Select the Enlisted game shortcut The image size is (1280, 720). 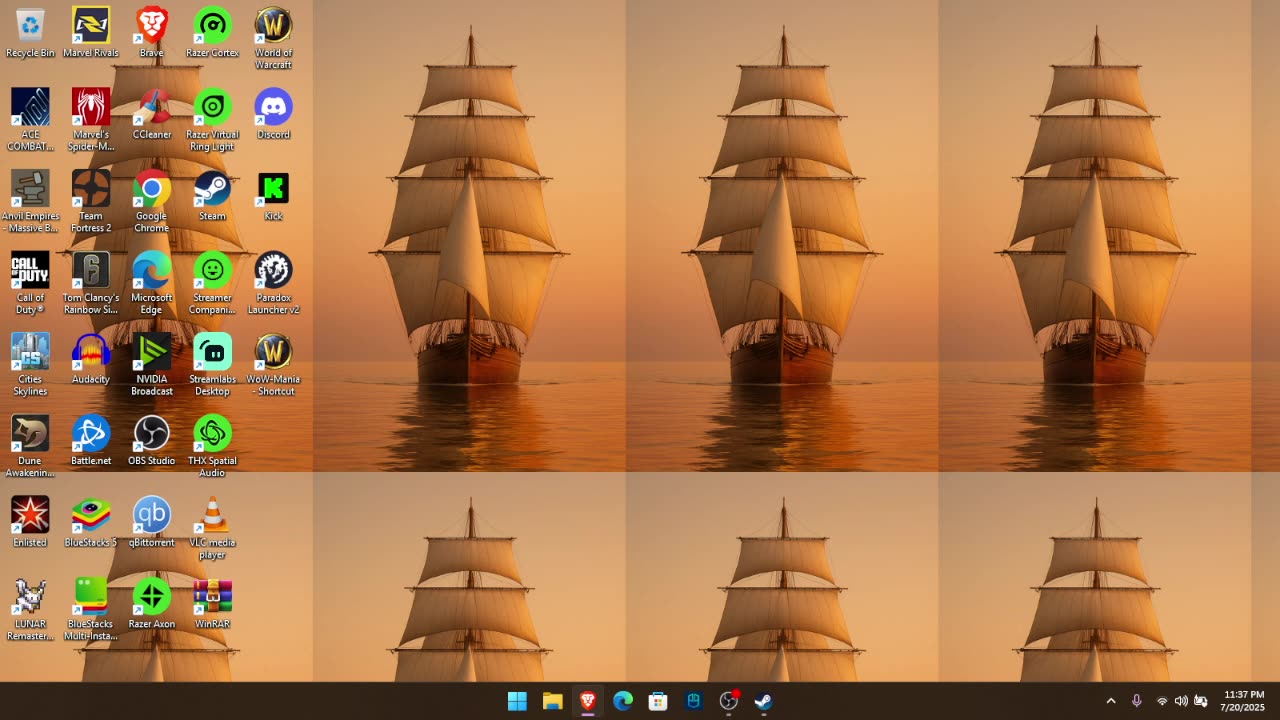point(30,522)
